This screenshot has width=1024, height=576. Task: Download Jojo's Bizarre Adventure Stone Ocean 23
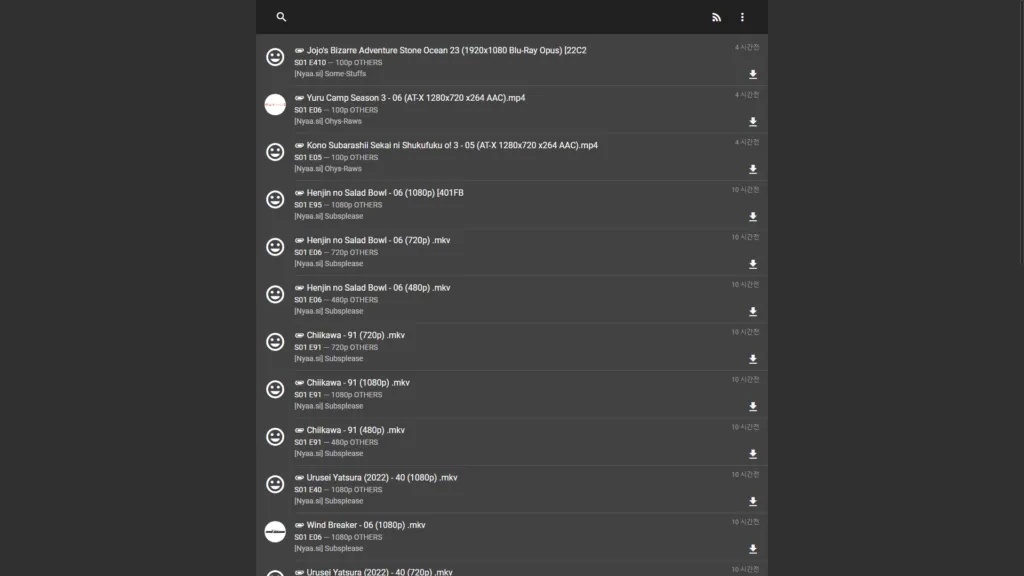753,74
